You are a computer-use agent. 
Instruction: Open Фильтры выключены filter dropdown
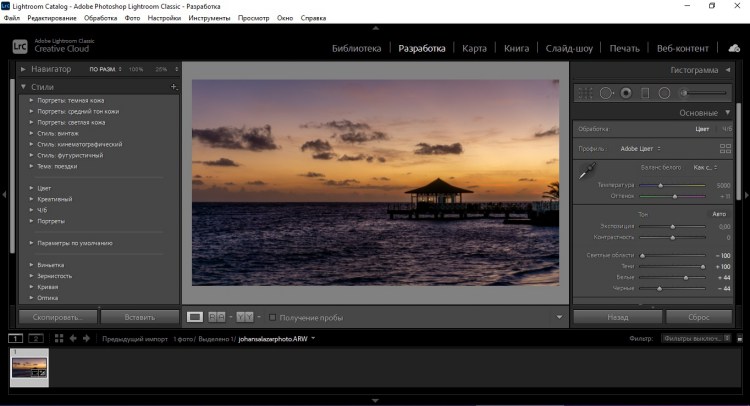[x=696, y=339]
